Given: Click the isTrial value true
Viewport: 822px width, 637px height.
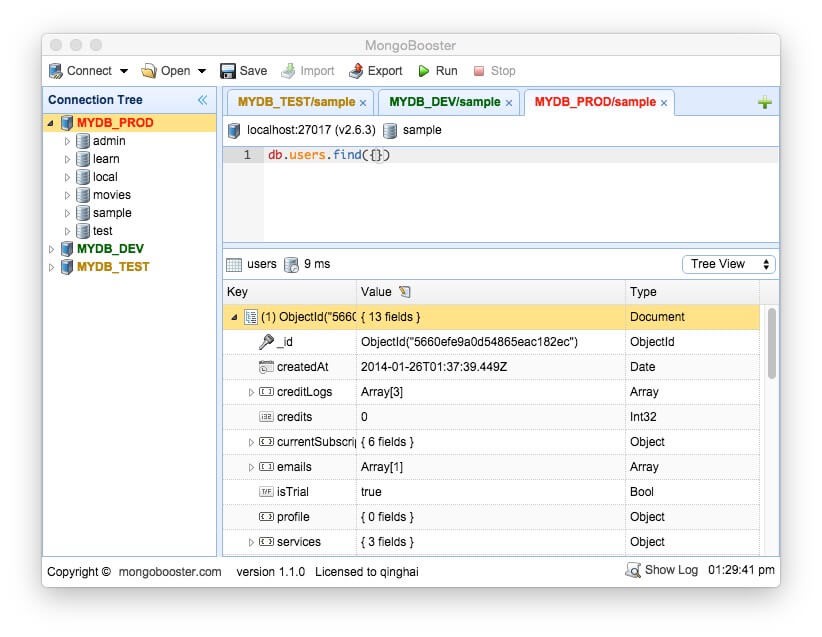Looking at the screenshot, I should [371, 492].
